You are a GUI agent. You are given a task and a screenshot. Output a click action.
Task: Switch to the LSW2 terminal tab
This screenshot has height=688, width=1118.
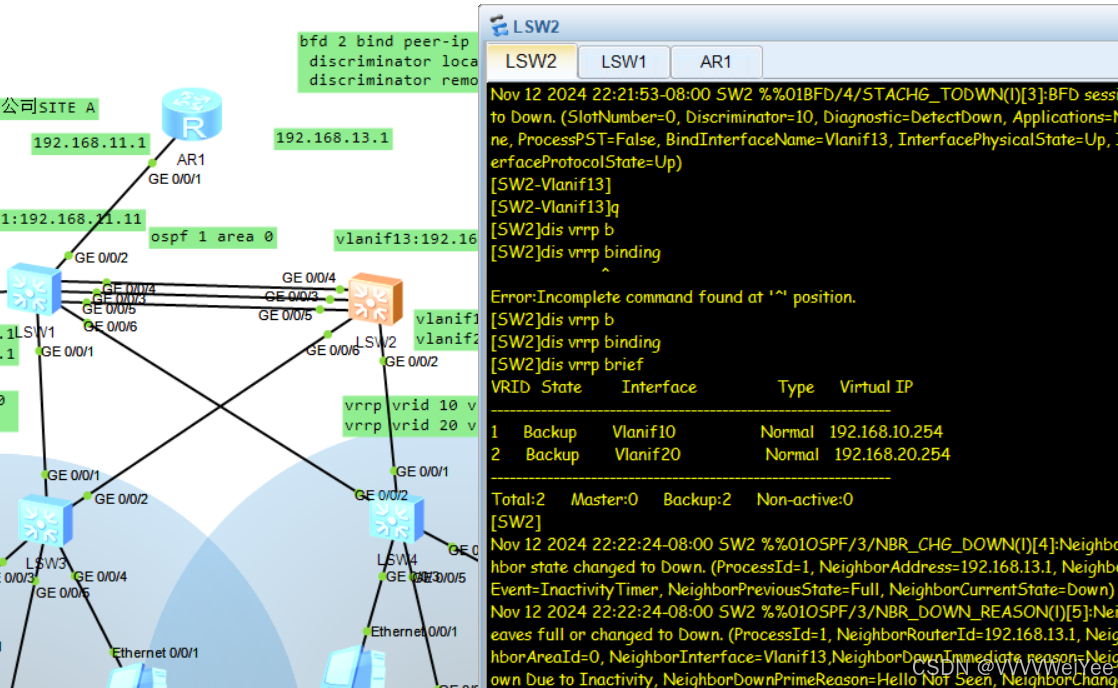coord(531,61)
